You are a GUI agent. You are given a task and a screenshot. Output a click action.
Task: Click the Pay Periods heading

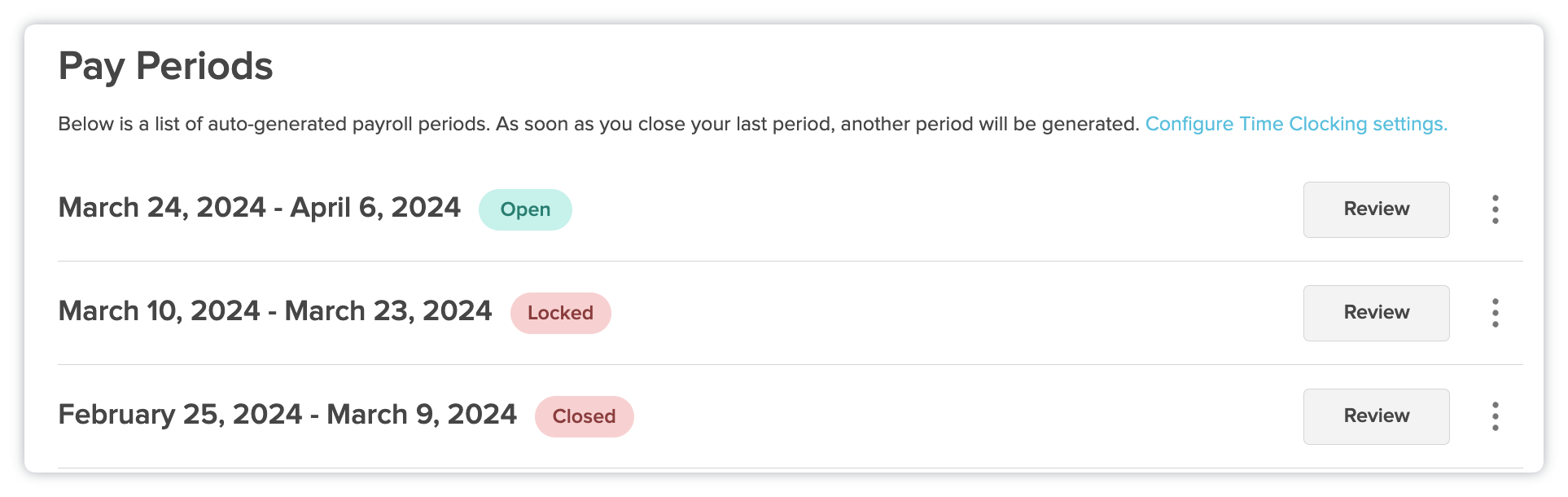pyautogui.click(x=165, y=67)
